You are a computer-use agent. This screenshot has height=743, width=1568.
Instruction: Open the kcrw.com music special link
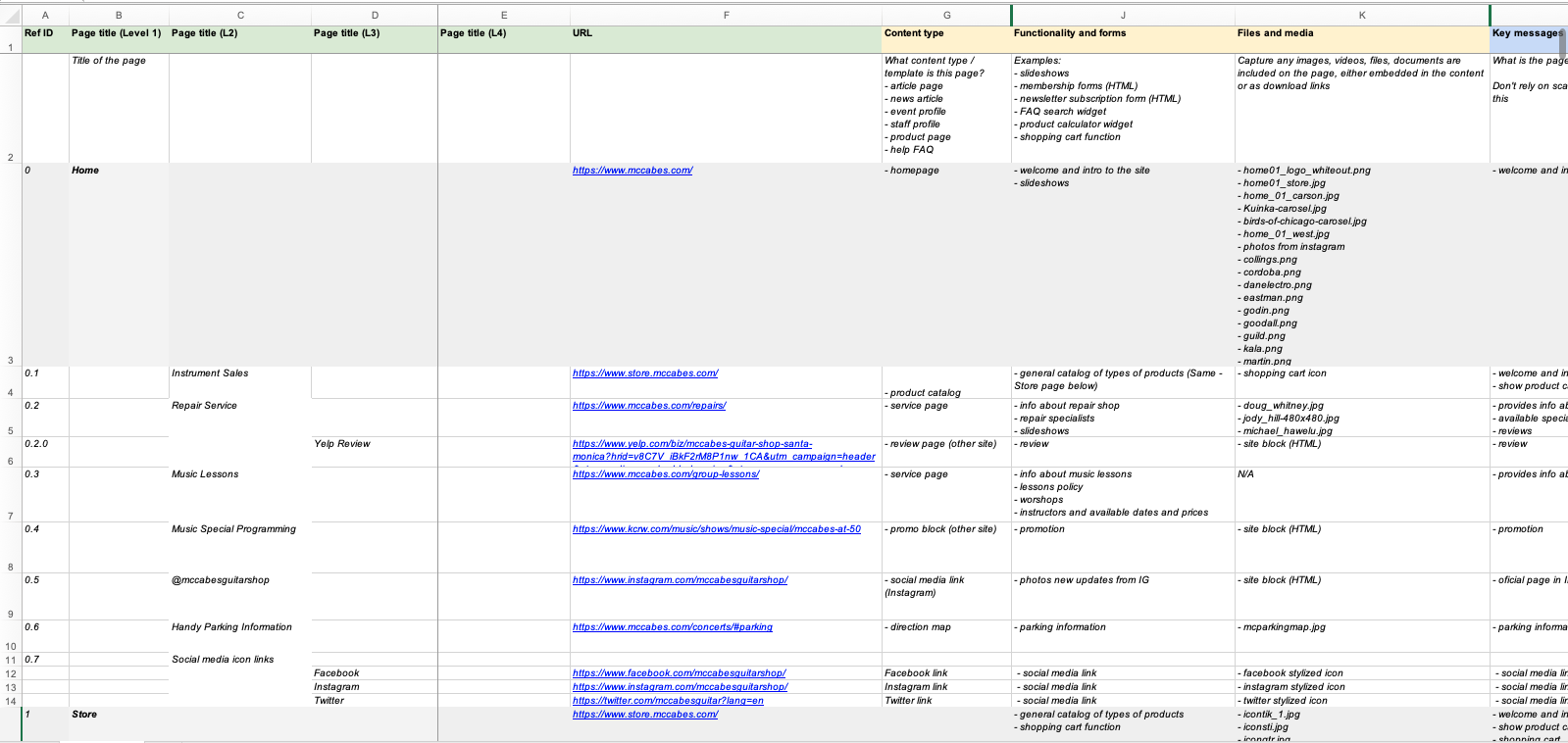pos(717,529)
